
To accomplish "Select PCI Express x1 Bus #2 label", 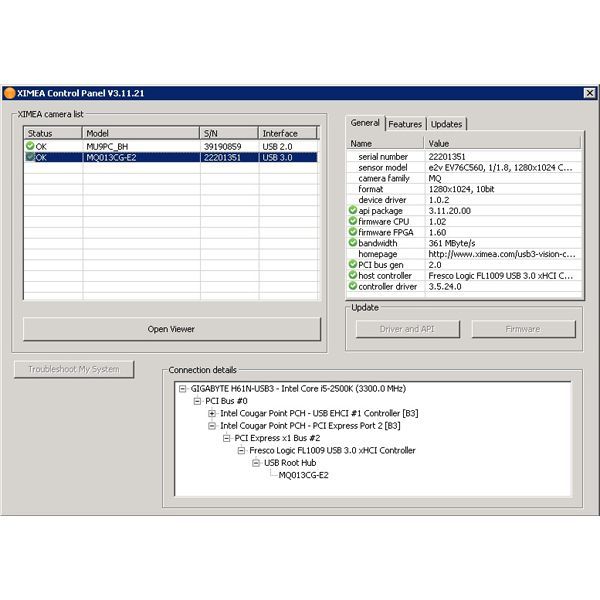I will pyautogui.click(x=277, y=438).
